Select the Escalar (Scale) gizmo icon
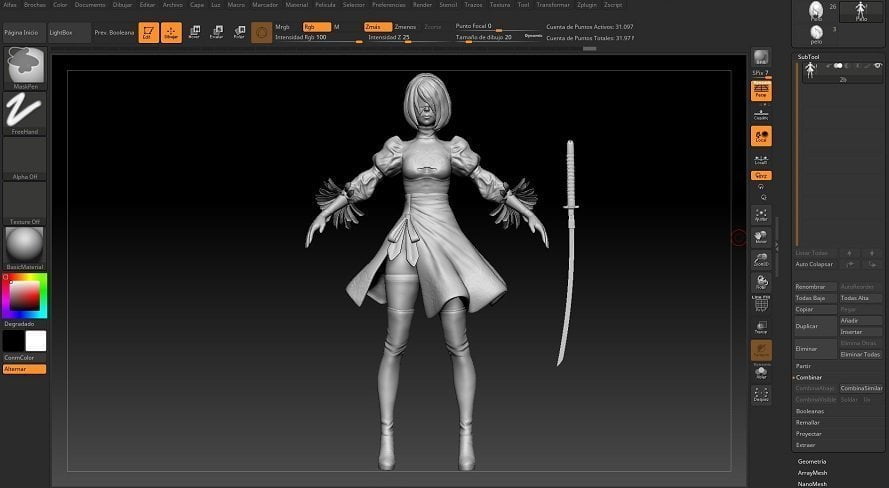Image resolution: width=889 pixels, height=488 pixels. 217,32
